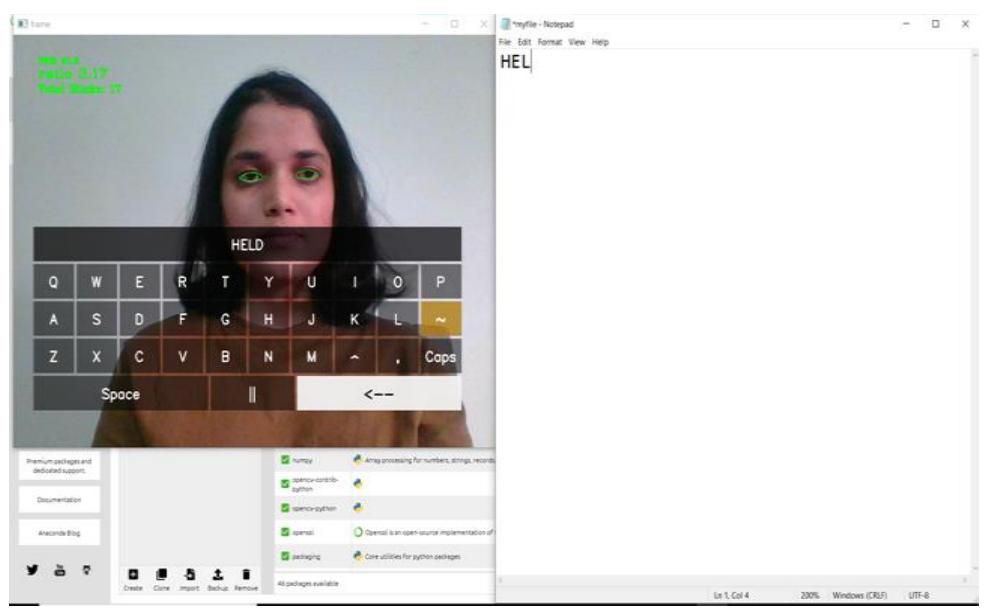Click the Notepad horizontal scrollbar
The image size is (995, 613).
(x=734, y=580)
